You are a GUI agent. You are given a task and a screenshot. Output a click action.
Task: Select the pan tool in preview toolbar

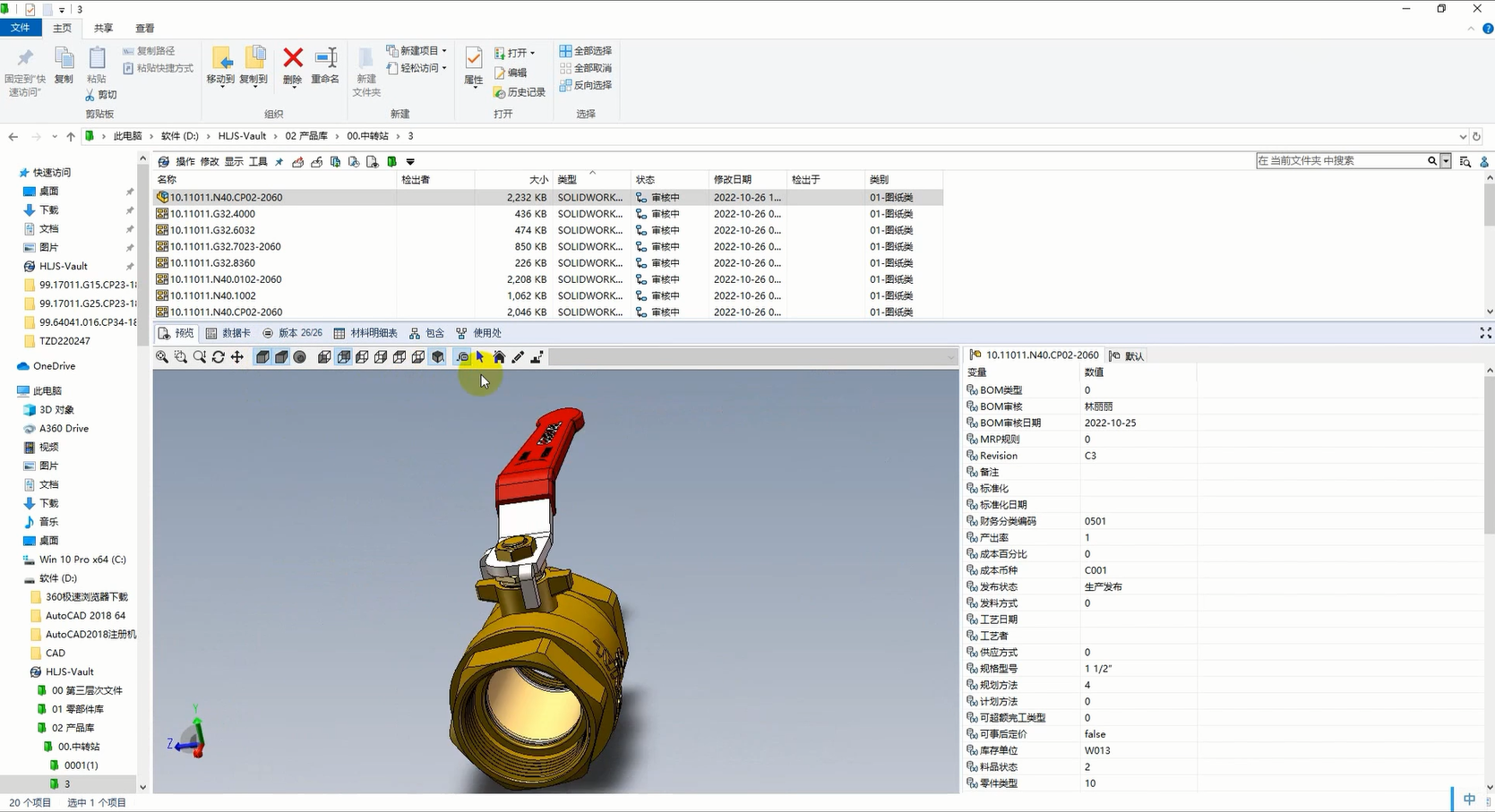(x=237, y=357)
